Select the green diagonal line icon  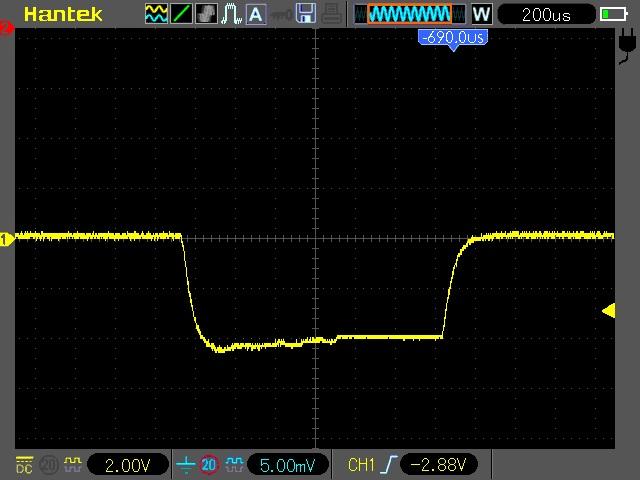point(181,13)
